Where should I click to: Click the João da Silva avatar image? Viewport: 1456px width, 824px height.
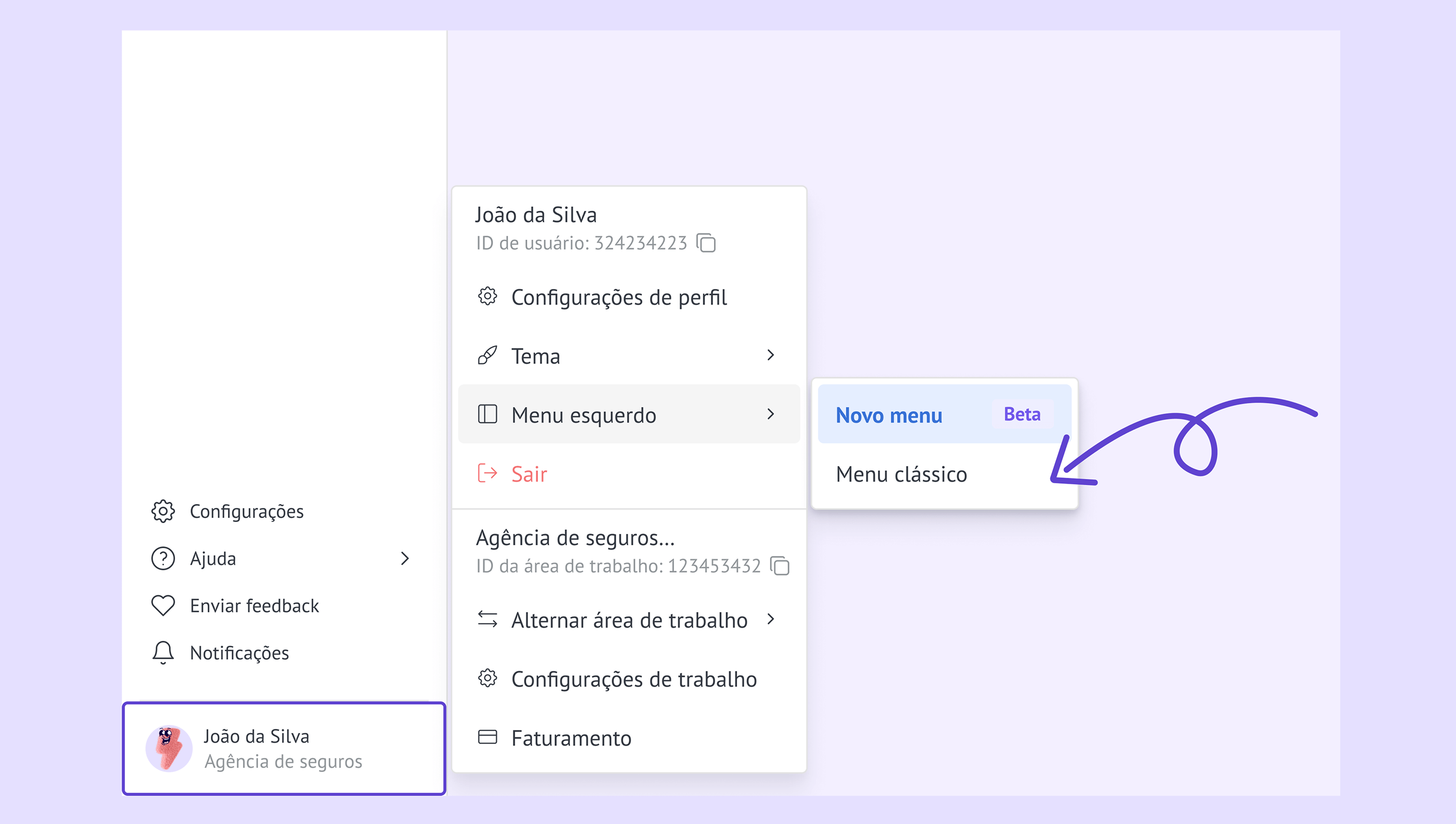(169, 748)
